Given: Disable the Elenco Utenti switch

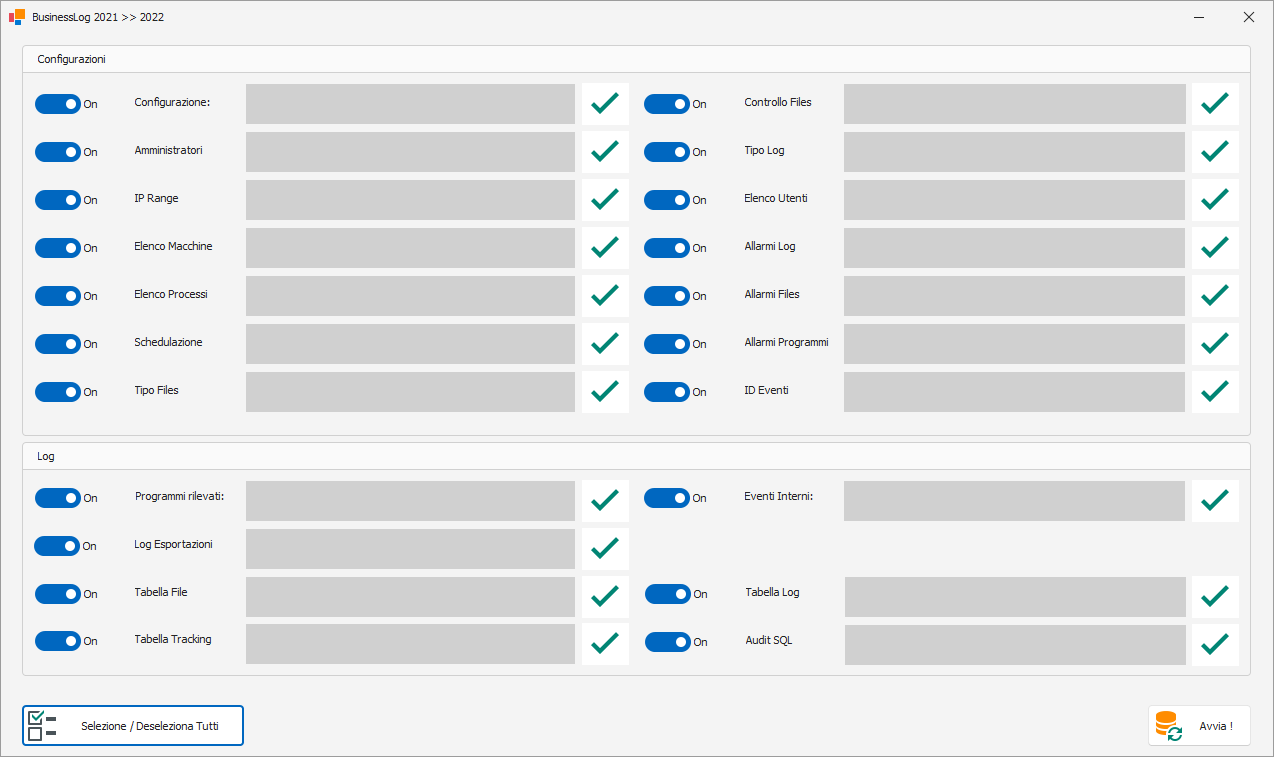Looking at the screenshot, I should (x=667, y=200).
